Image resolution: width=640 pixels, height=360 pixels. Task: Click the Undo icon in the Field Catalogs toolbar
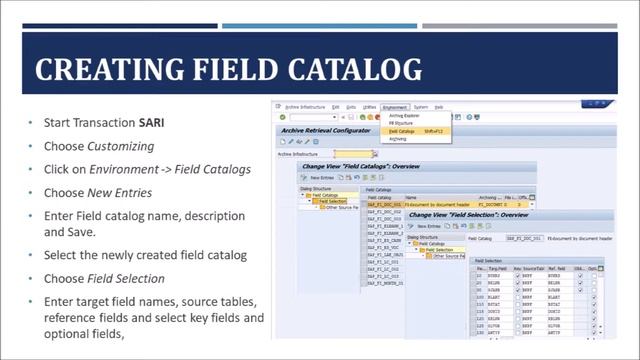point(357,178)
